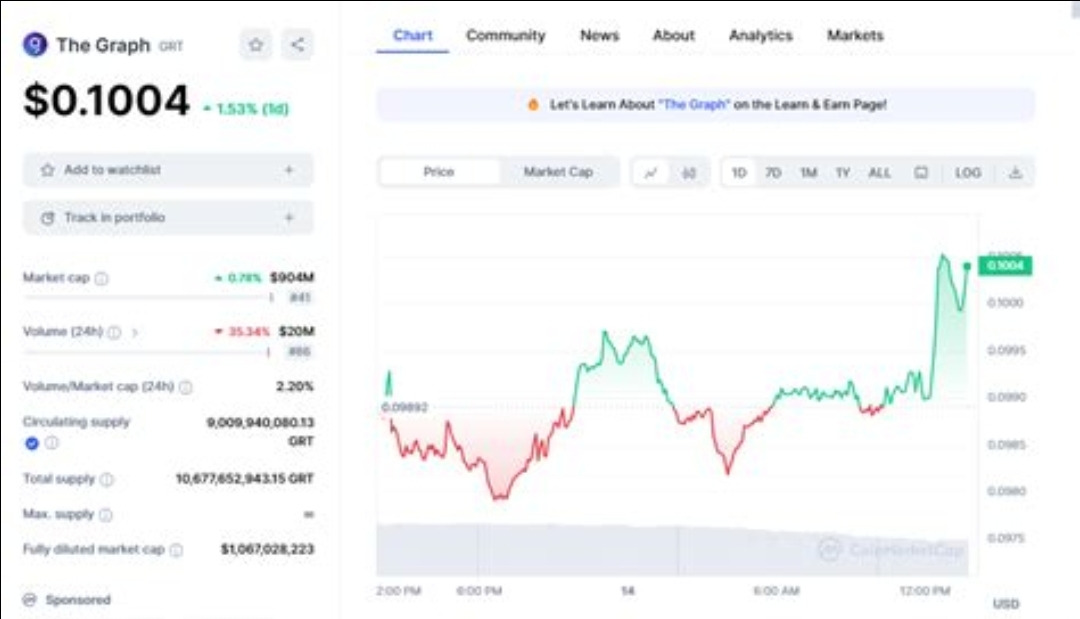The width and height of the screenshot is (1080, 619).
Task: Click Volume (24h) progress bar
Action: click(x=147, y=352)
